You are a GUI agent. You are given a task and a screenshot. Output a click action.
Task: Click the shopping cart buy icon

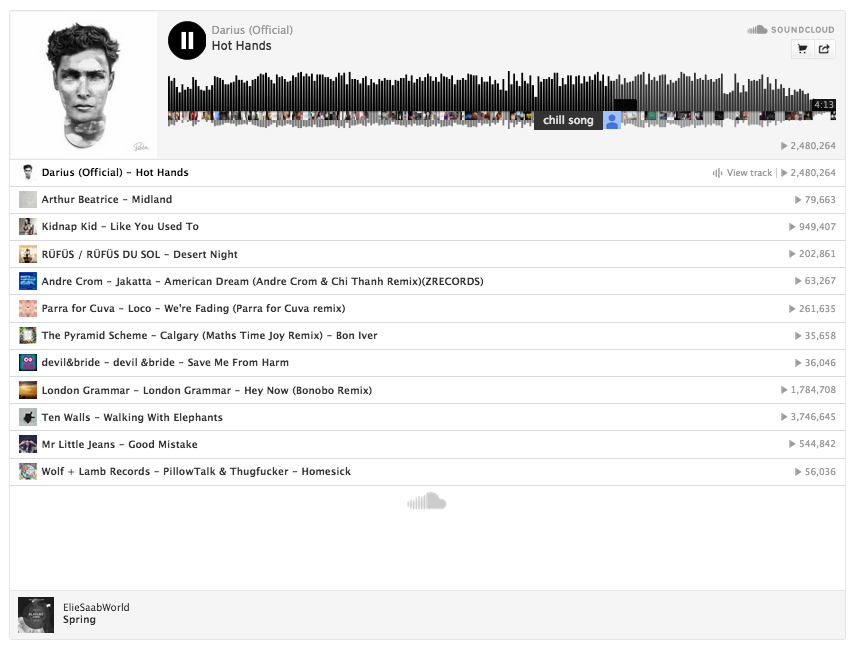[x=802, y=48]
